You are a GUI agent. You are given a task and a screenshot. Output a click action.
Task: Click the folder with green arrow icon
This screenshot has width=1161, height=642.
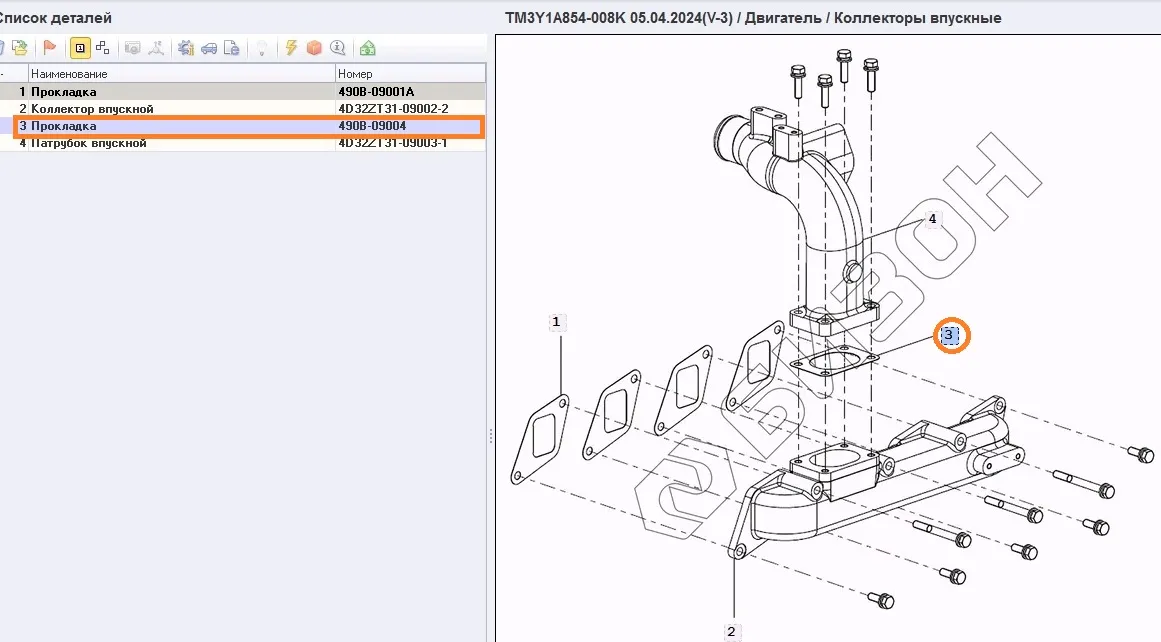pos(19,48)
